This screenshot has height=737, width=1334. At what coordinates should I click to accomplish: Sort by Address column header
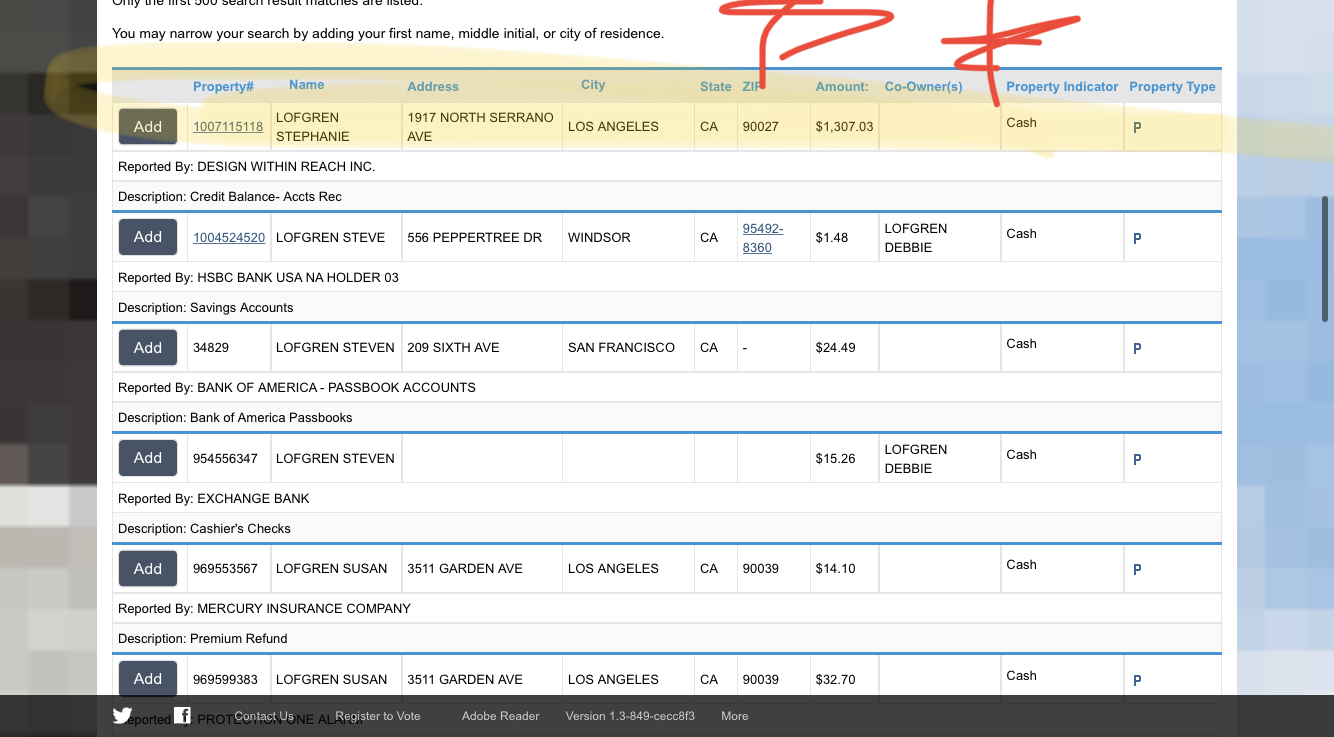click(x=433, y=87)
